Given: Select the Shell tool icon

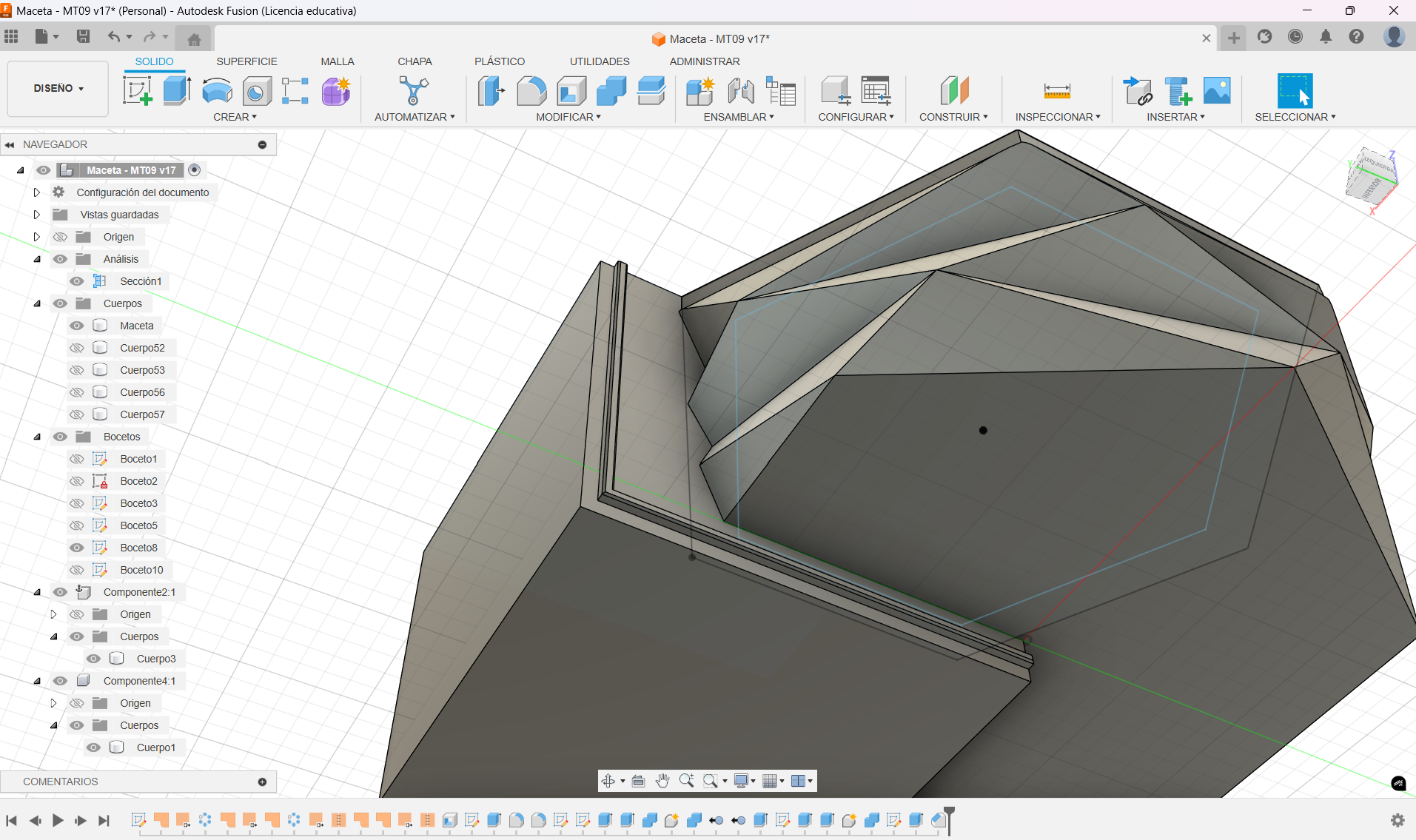Looking at the screenshot, I should tap(571, 91).
